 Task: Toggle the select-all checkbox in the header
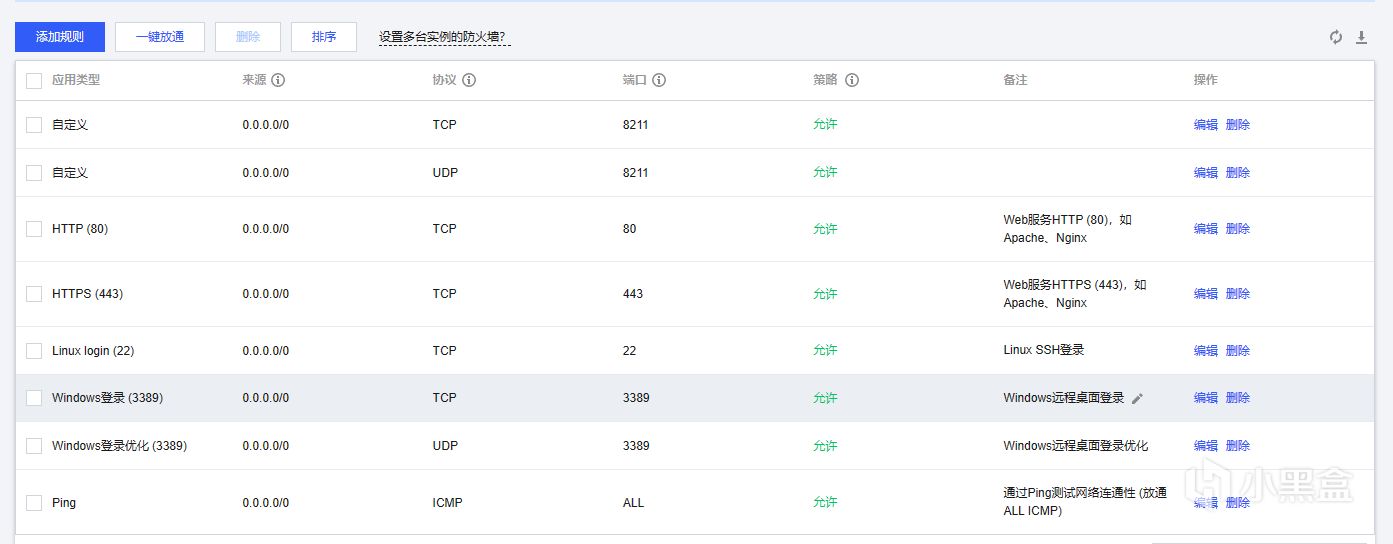[x=34, y=80]
